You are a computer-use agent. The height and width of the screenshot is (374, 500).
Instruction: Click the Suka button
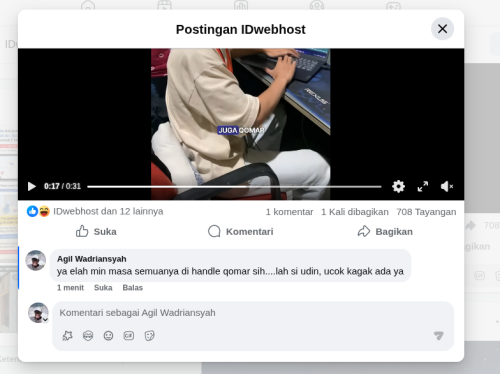tap(96, 231)
